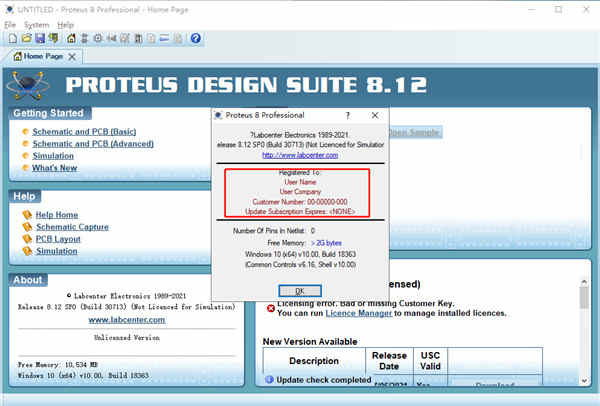Click the book icon beside PCB Layout

pos(27,239)
